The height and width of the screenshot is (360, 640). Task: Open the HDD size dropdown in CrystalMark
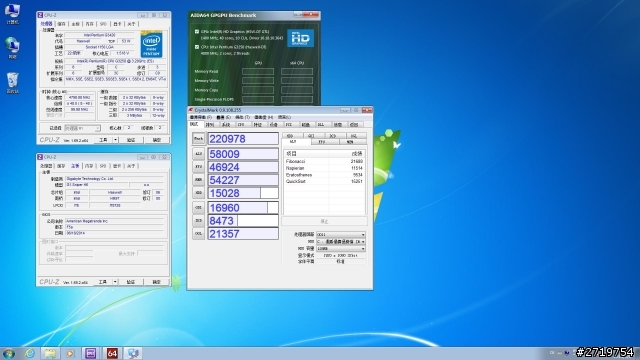click(341, 248)
